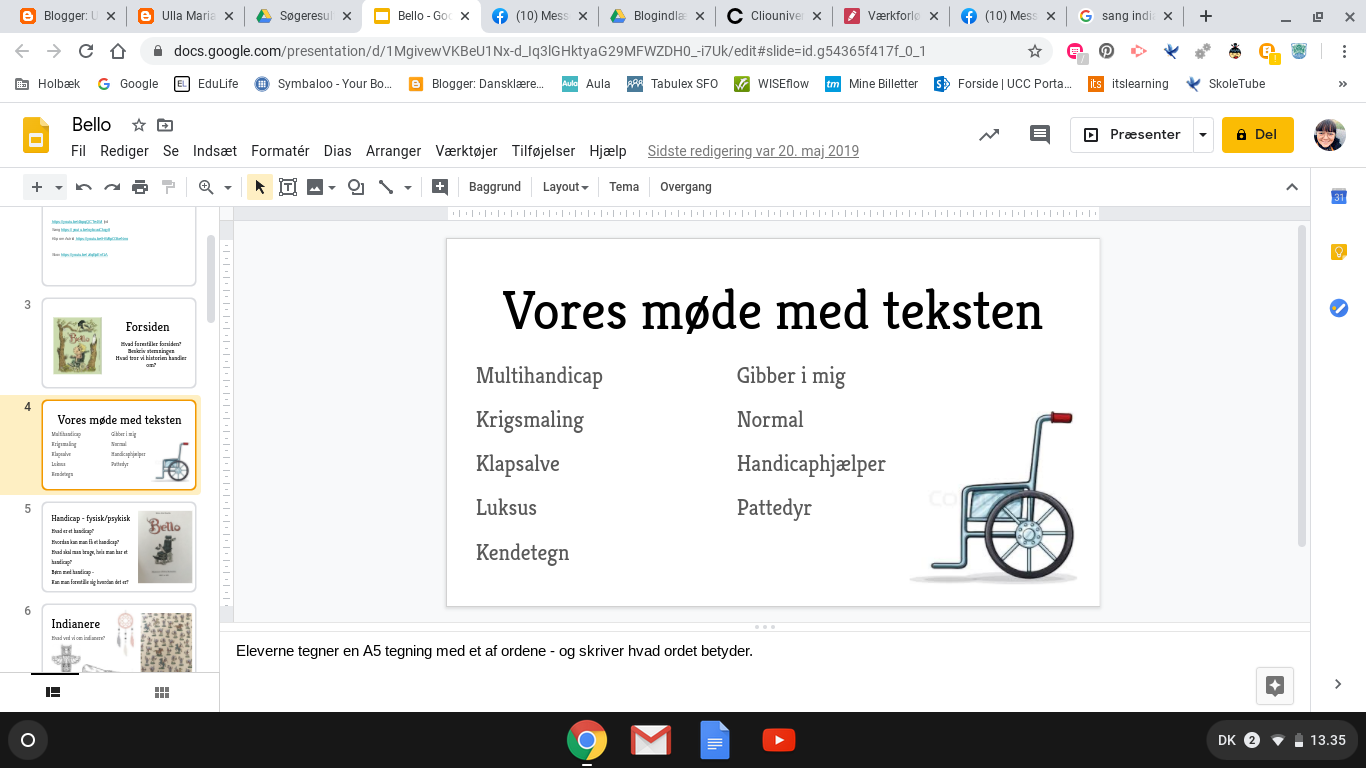The height and width of the screenshot is (768, 1366).
Task: Reload the current page
Action: [86, 51]
